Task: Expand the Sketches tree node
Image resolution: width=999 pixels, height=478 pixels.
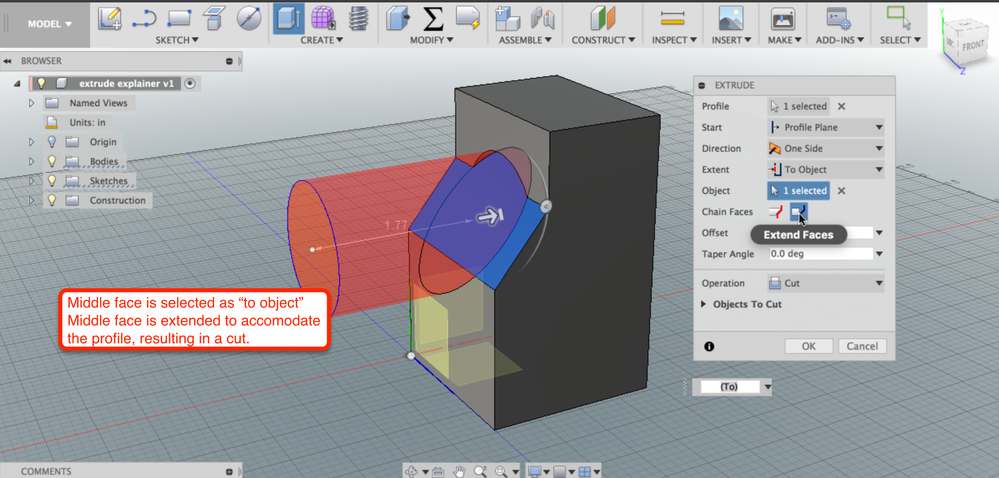Action: [32, 181]
